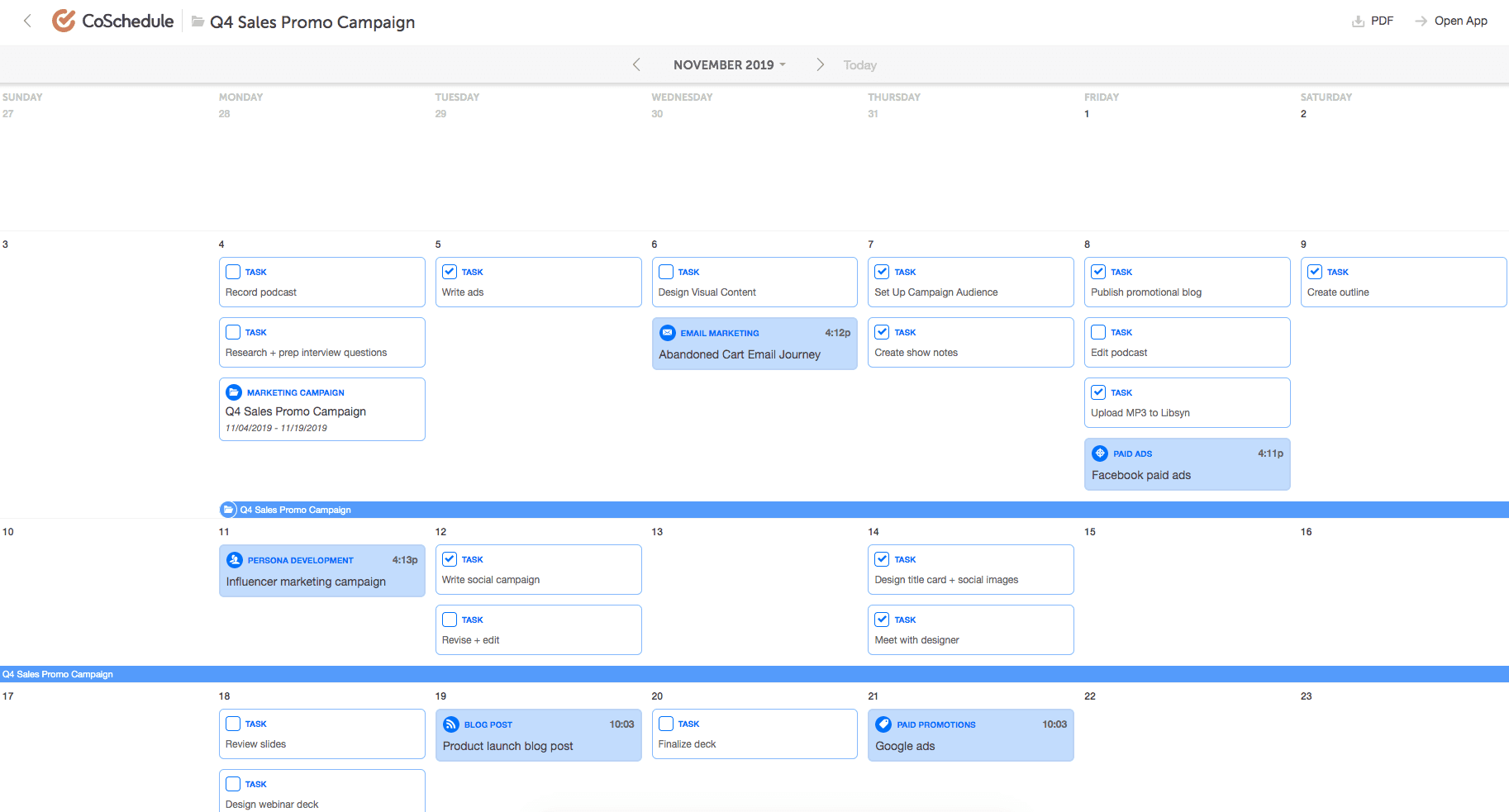Viewport: 1509px width, 812px height.
Task: Click the Blog Post RSS icon
Action: pos(451,724)
